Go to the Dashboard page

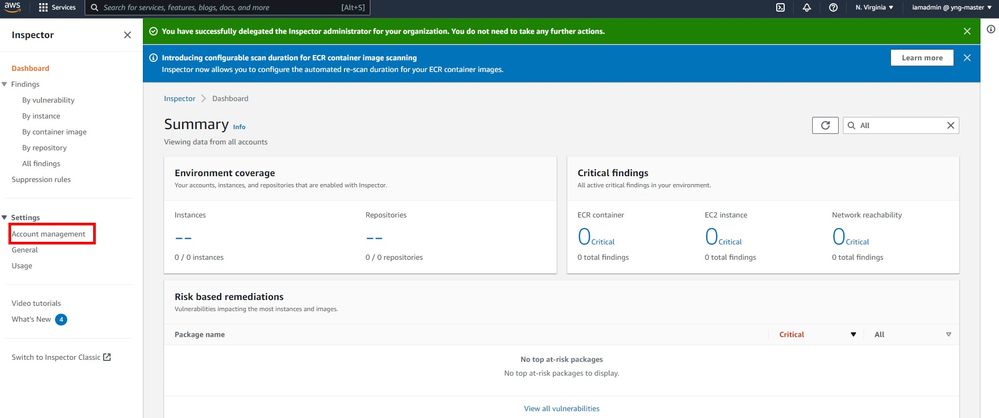tap(30, 68)
